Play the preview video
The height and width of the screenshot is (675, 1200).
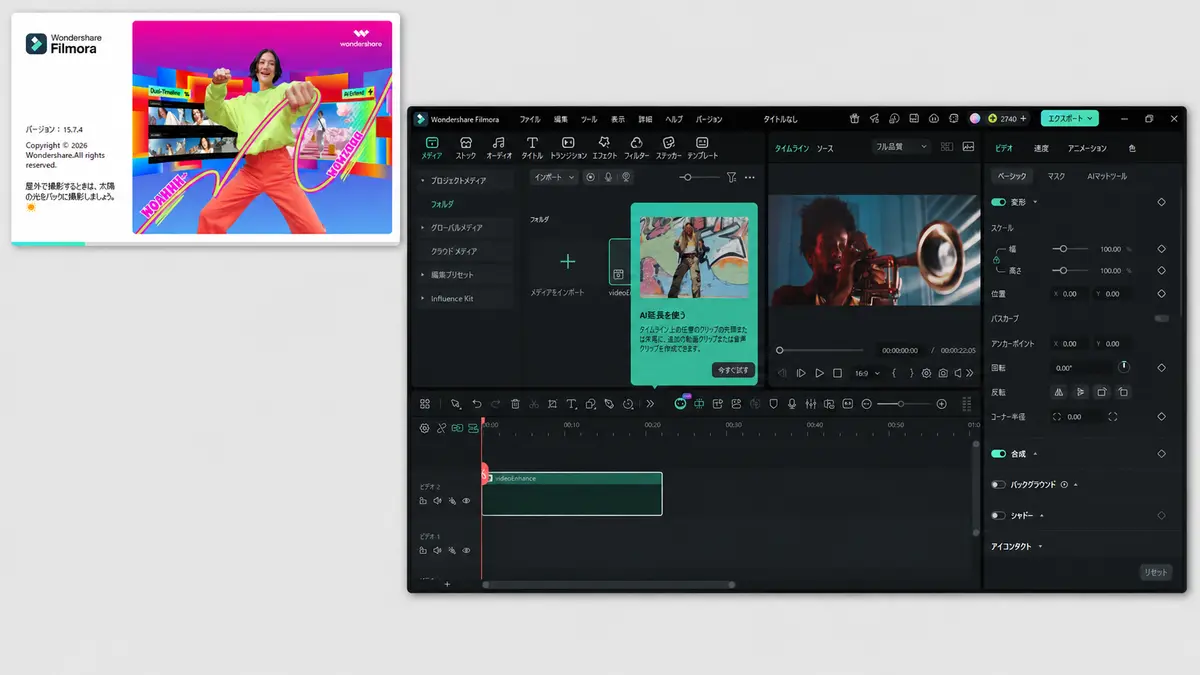pyautogui.click(x=819, y=373)
